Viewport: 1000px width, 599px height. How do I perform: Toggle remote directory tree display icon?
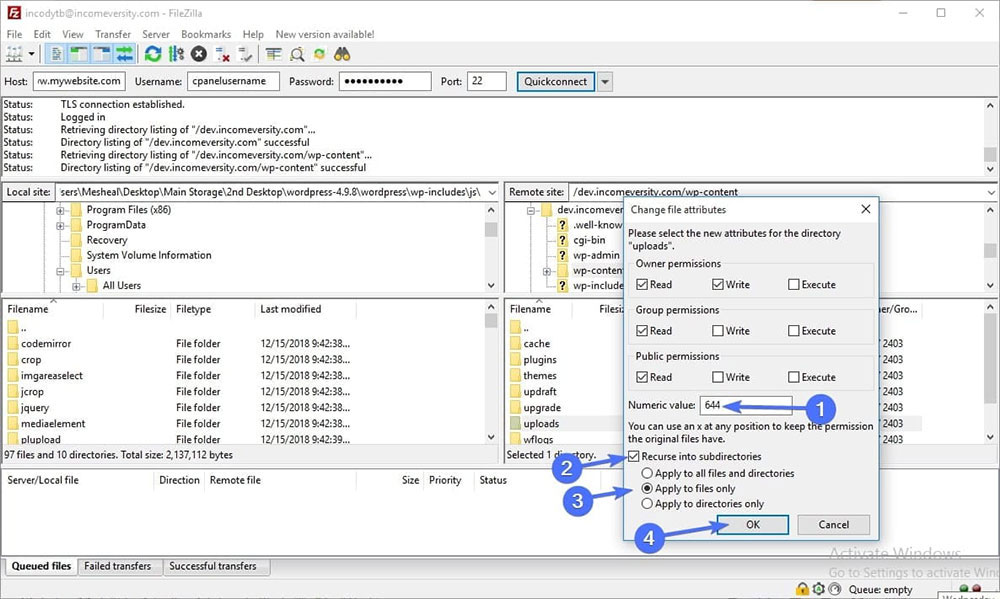pyautogui.click(x=101, y=54)
